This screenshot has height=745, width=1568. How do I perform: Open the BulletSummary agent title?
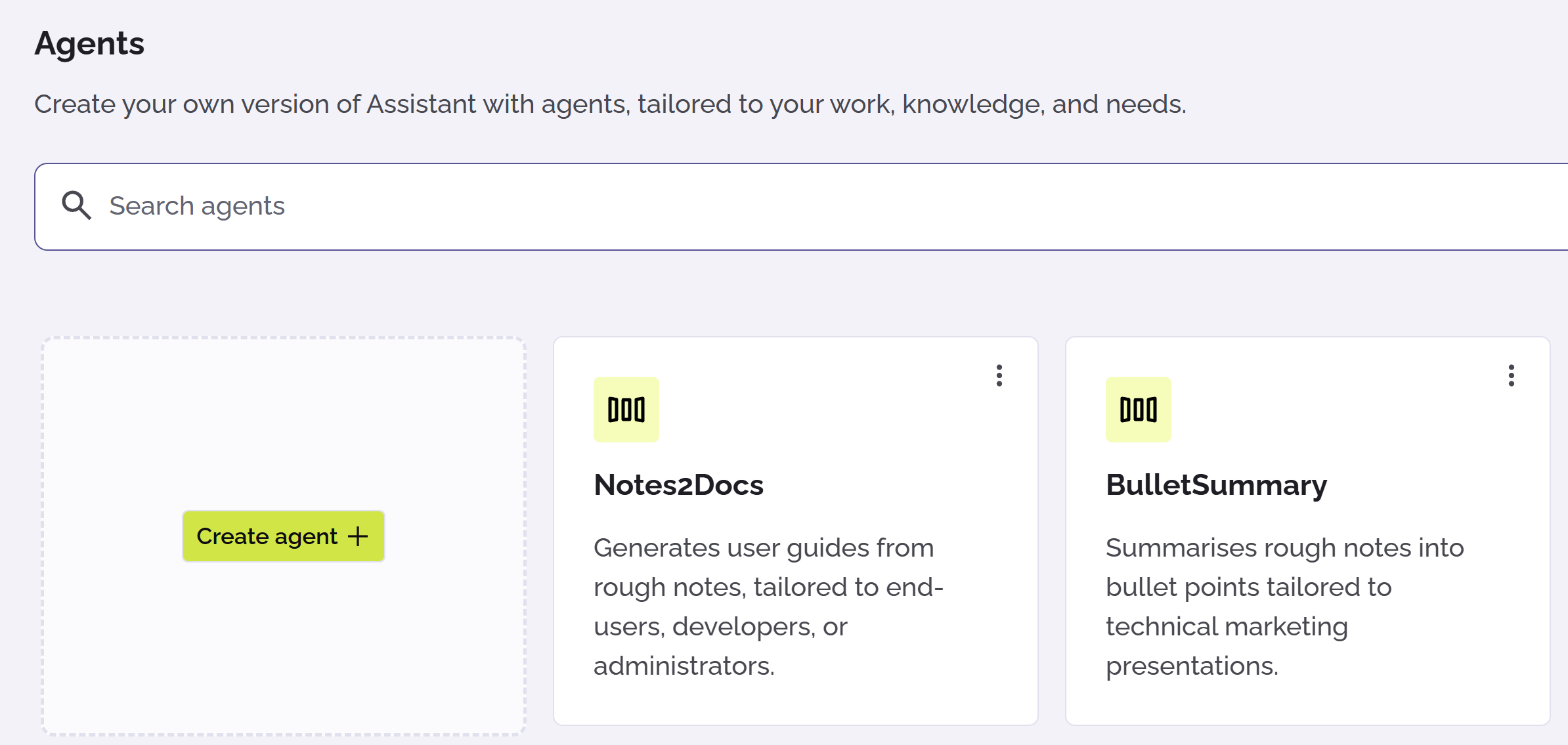(1216, 485)
